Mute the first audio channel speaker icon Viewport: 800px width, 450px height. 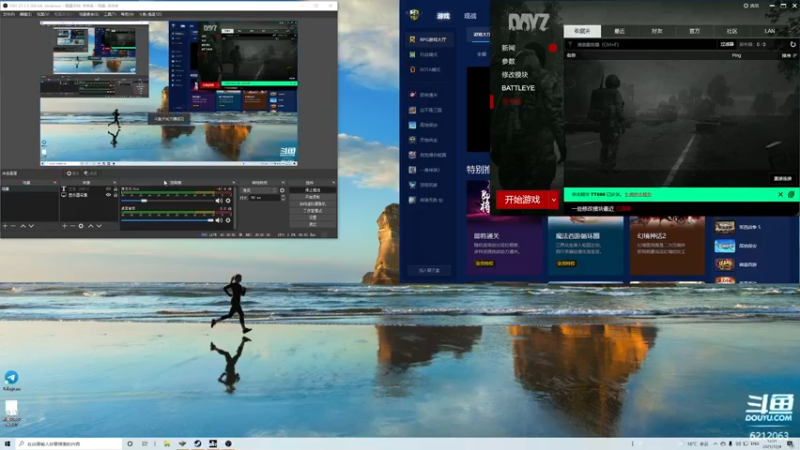point(219,201)
